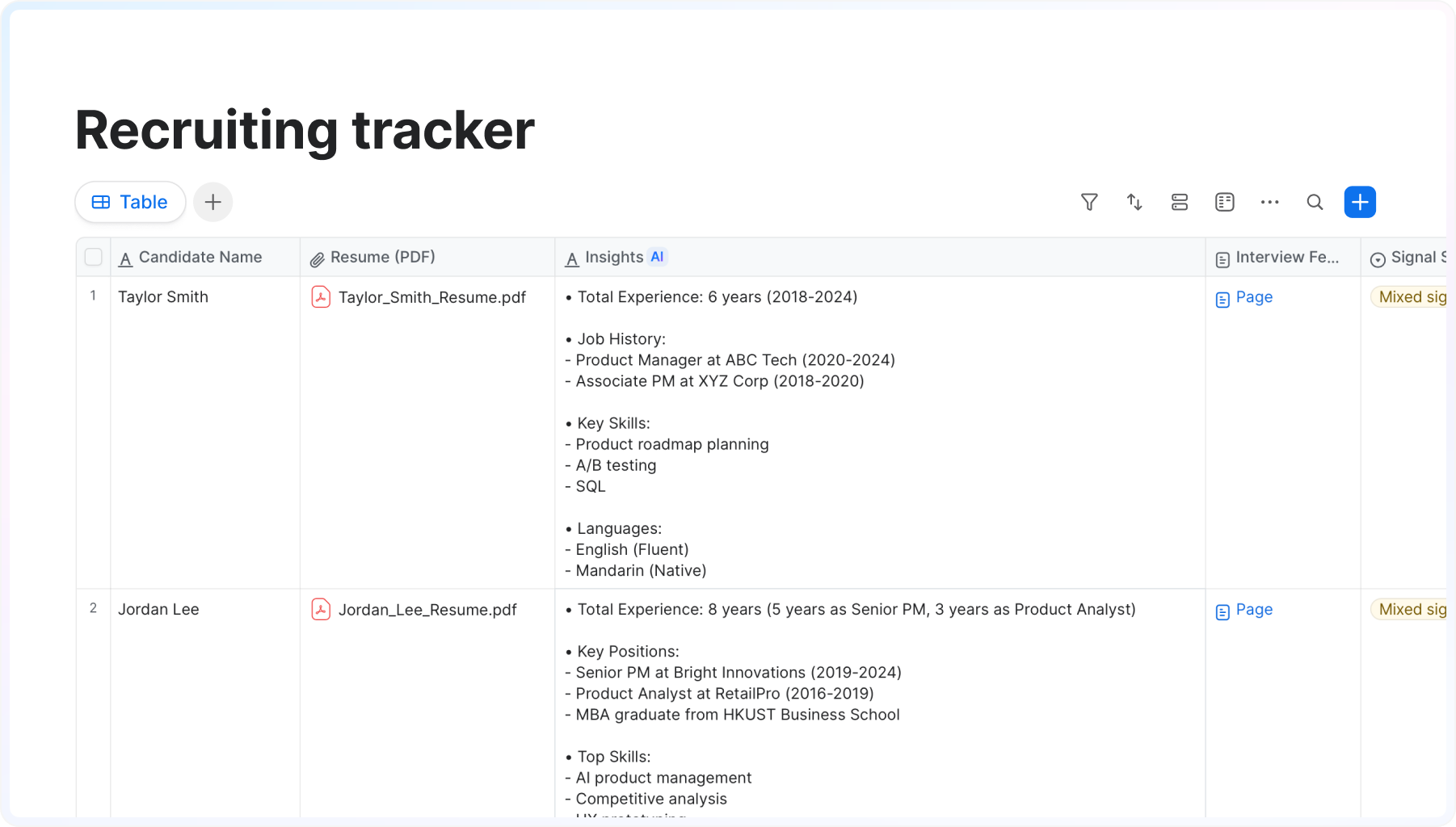Click Taylor Smith's PDF file icon
Image resolution: width=1456 pixels, height=827 pixels.
[321, 297]
